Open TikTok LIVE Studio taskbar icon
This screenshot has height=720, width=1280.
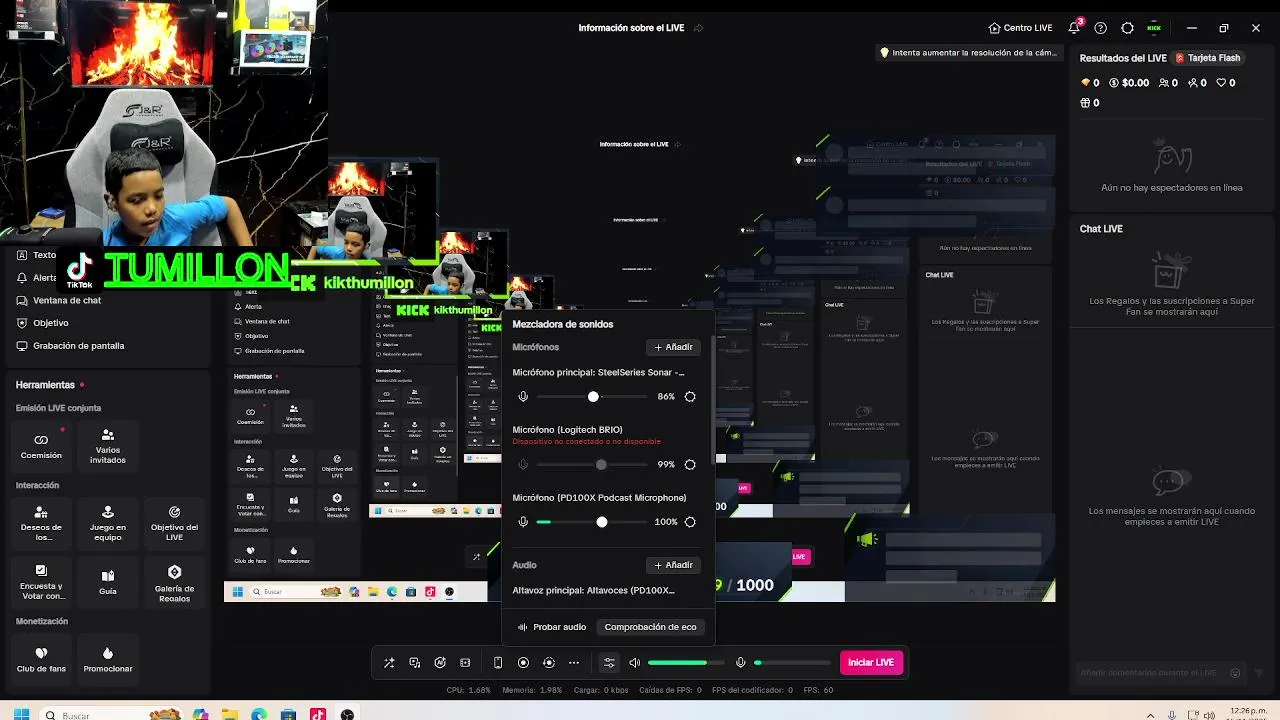318,715
